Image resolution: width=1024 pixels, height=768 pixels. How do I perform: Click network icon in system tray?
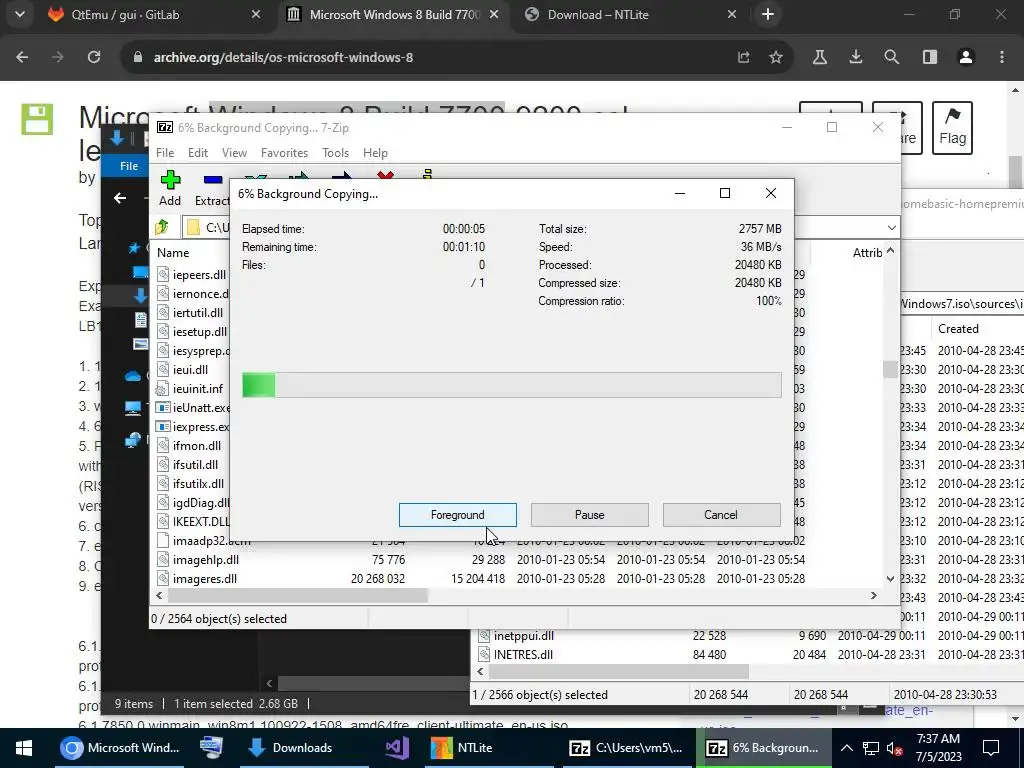click(x=871, y=748)
